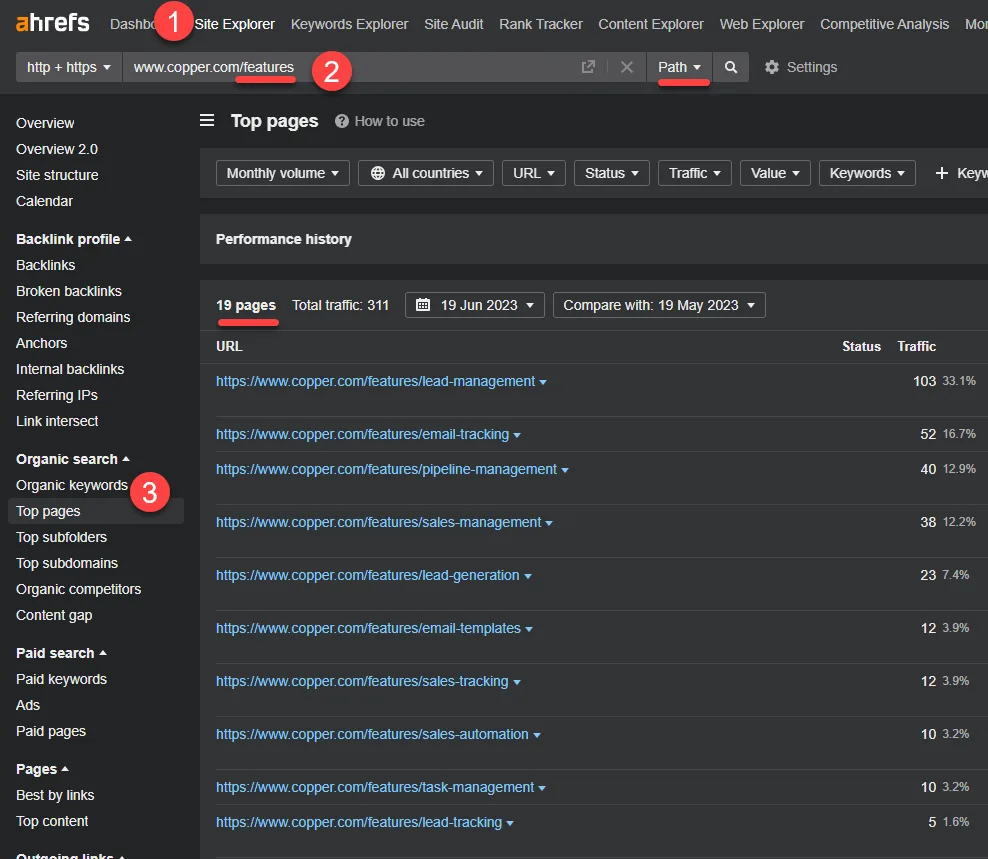This screenshot has height=859, width=988.
Task: Open the Traffic filter dropdown
Action: pyautogui.click(x=694, y=173)
